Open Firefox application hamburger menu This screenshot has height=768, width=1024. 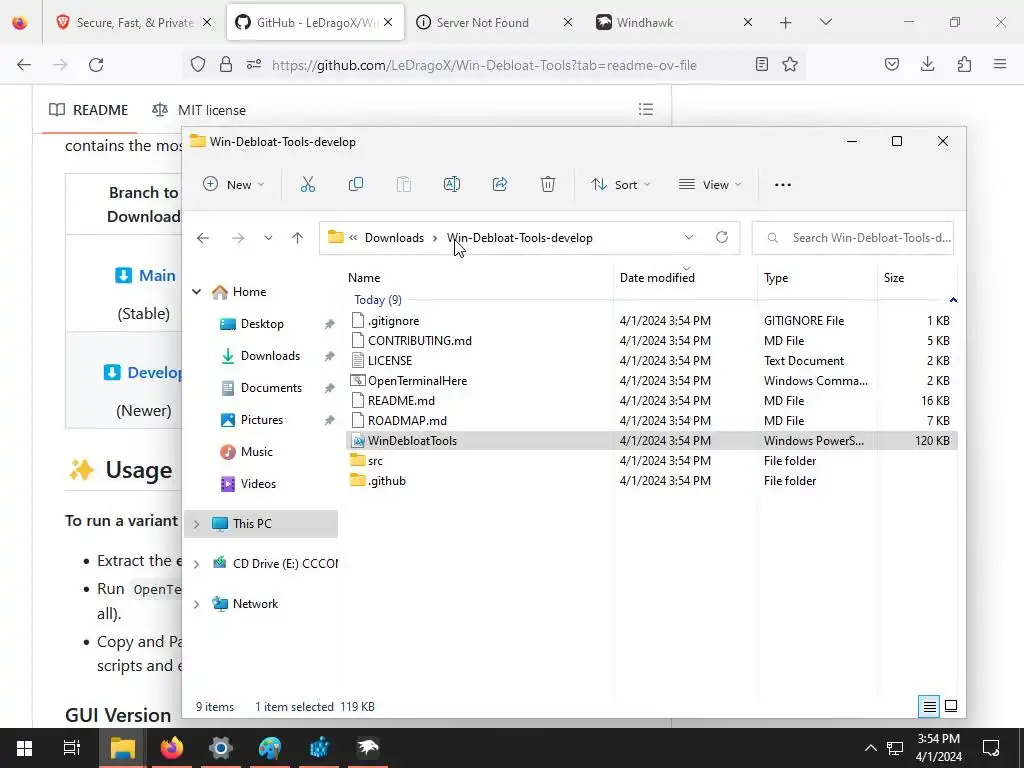[x=1000, y=65]
